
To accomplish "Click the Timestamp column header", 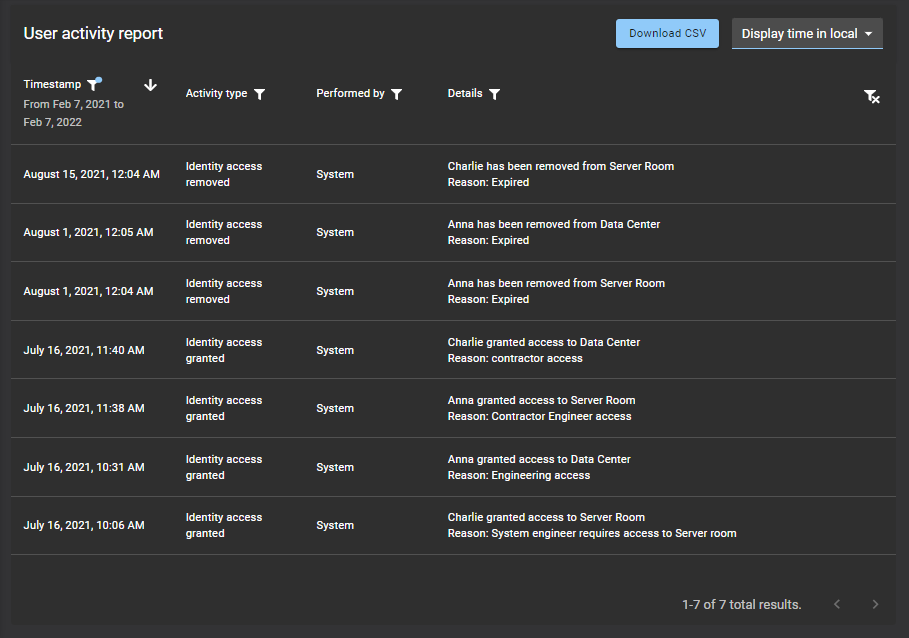I will click(x=52, y=85).
